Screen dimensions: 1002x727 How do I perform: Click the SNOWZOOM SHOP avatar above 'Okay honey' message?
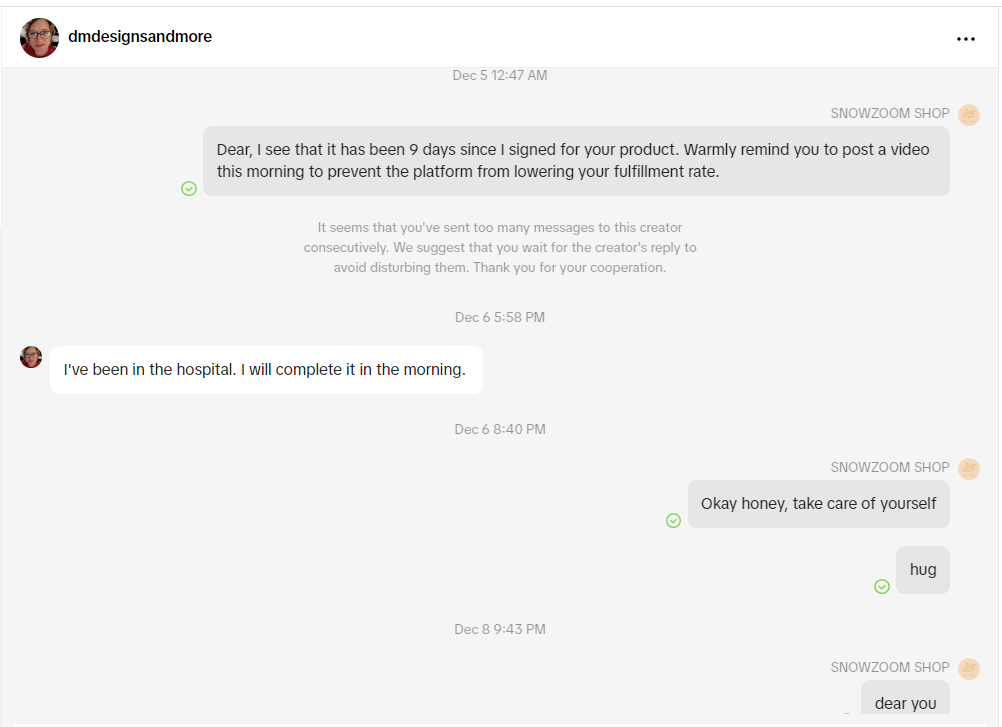click(x=969, y=468)
